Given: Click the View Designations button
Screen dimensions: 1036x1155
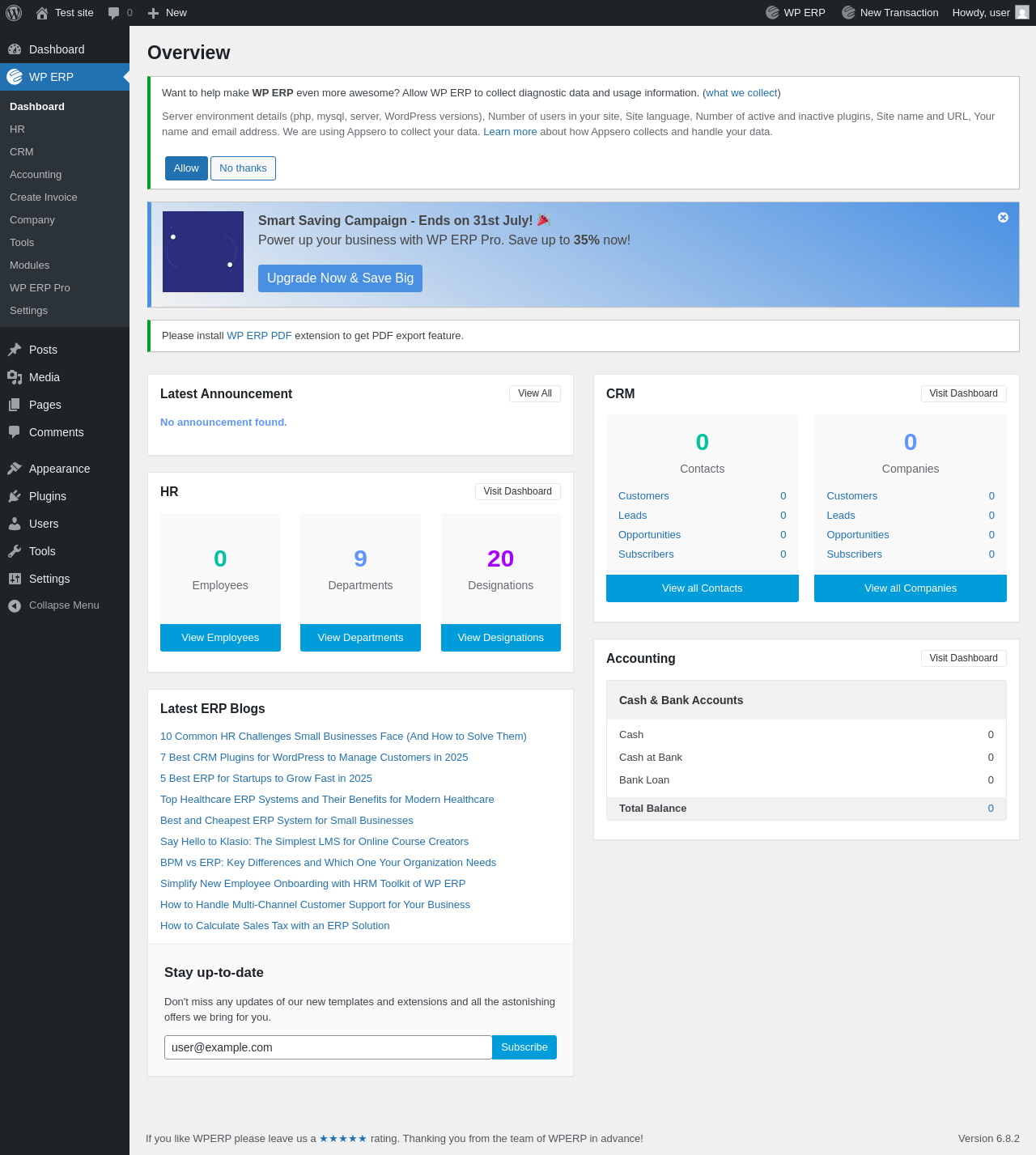Looking at the screenshot, I should click(x=501, y=638).
